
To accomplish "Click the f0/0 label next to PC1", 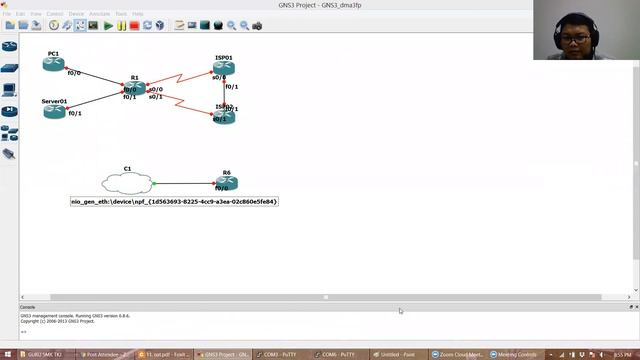I will coord(74,73).
